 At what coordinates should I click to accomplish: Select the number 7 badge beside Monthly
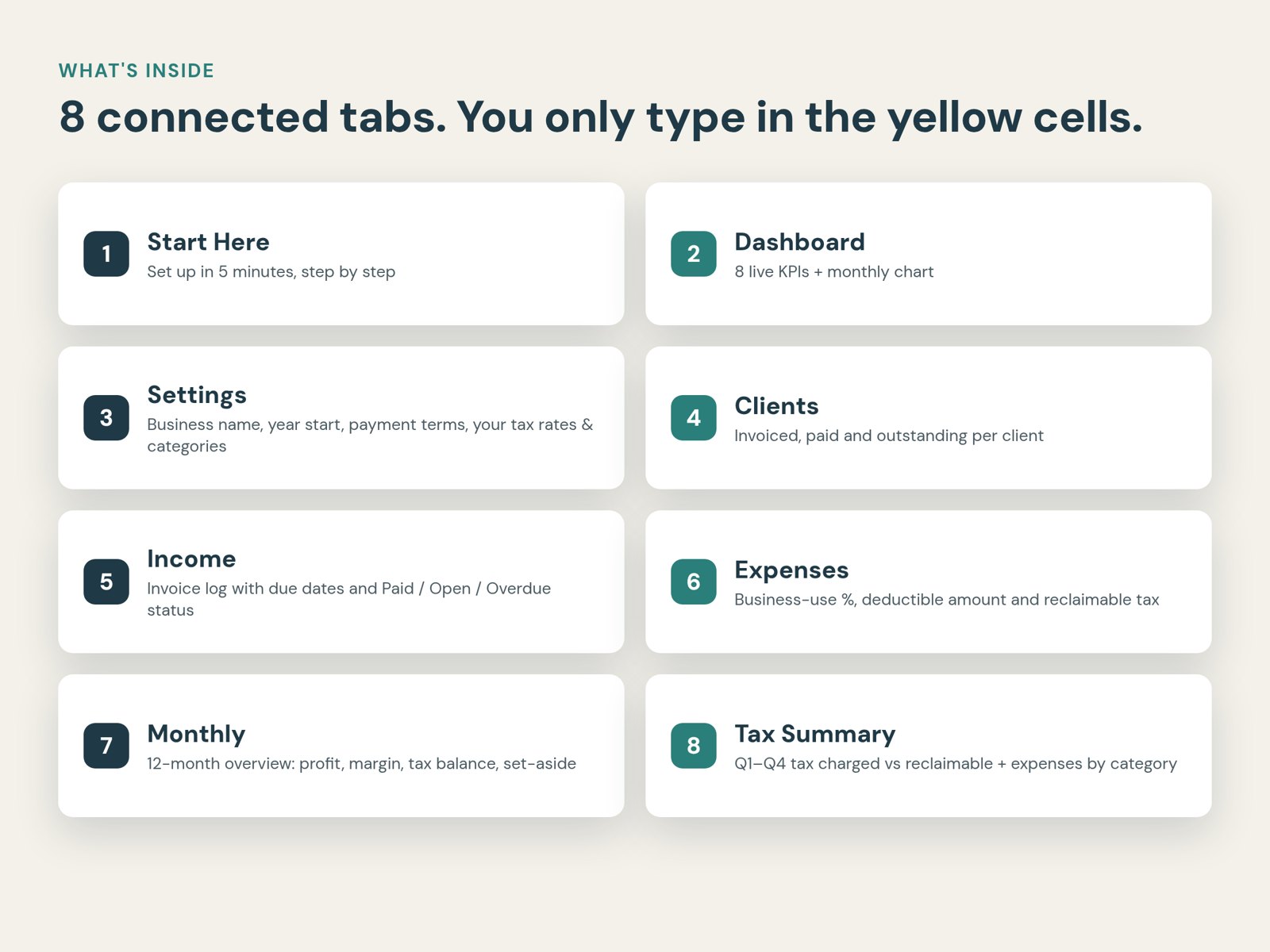point(106,746)
